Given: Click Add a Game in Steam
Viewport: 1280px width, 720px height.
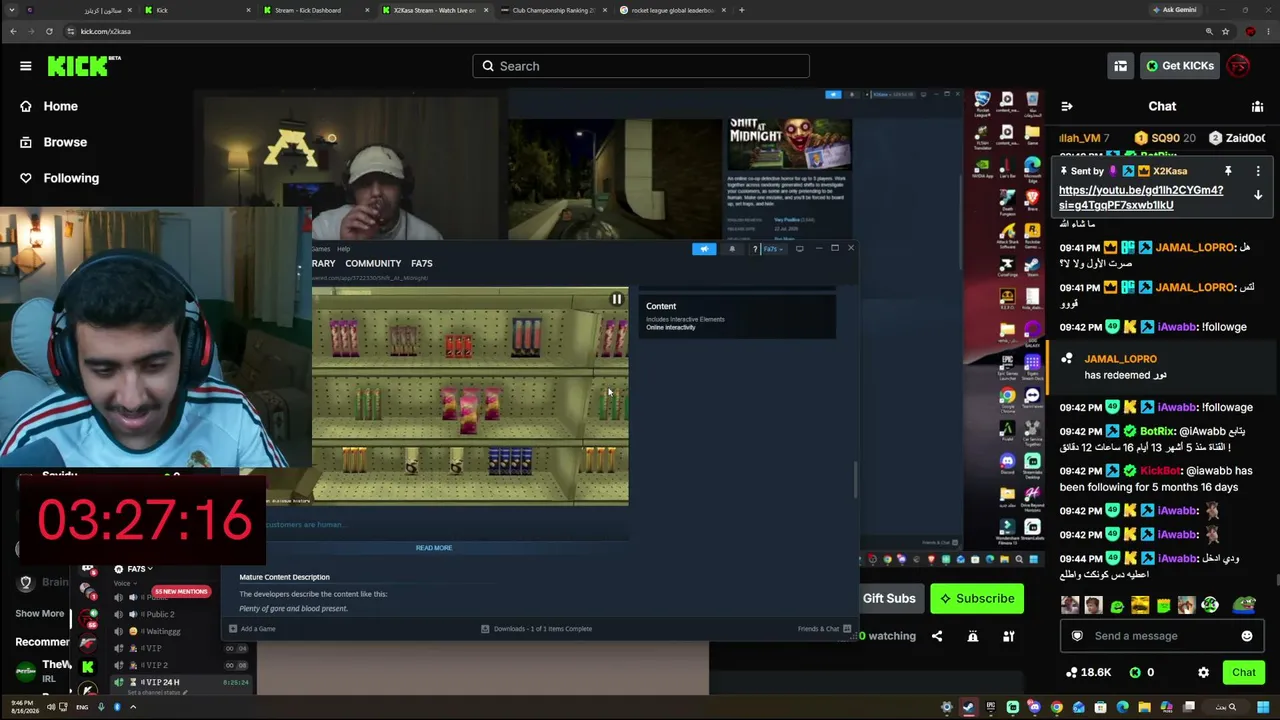Looking at the screenshot, I should tap(252, 629).
